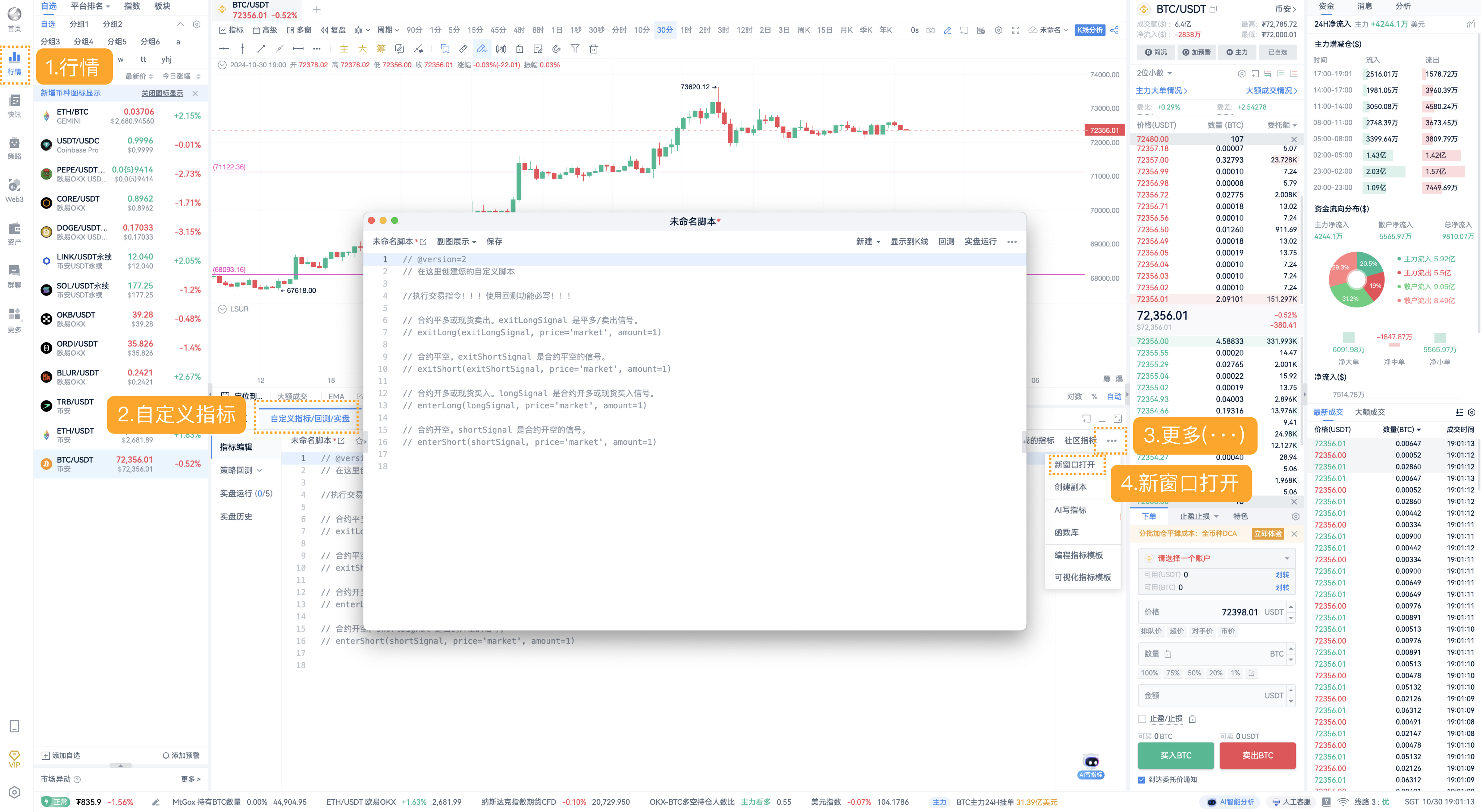This screenshot has height=812, width=1481.
Task: Open the 策略 strategy sidebar icon
Action: [x=14, y=148]
